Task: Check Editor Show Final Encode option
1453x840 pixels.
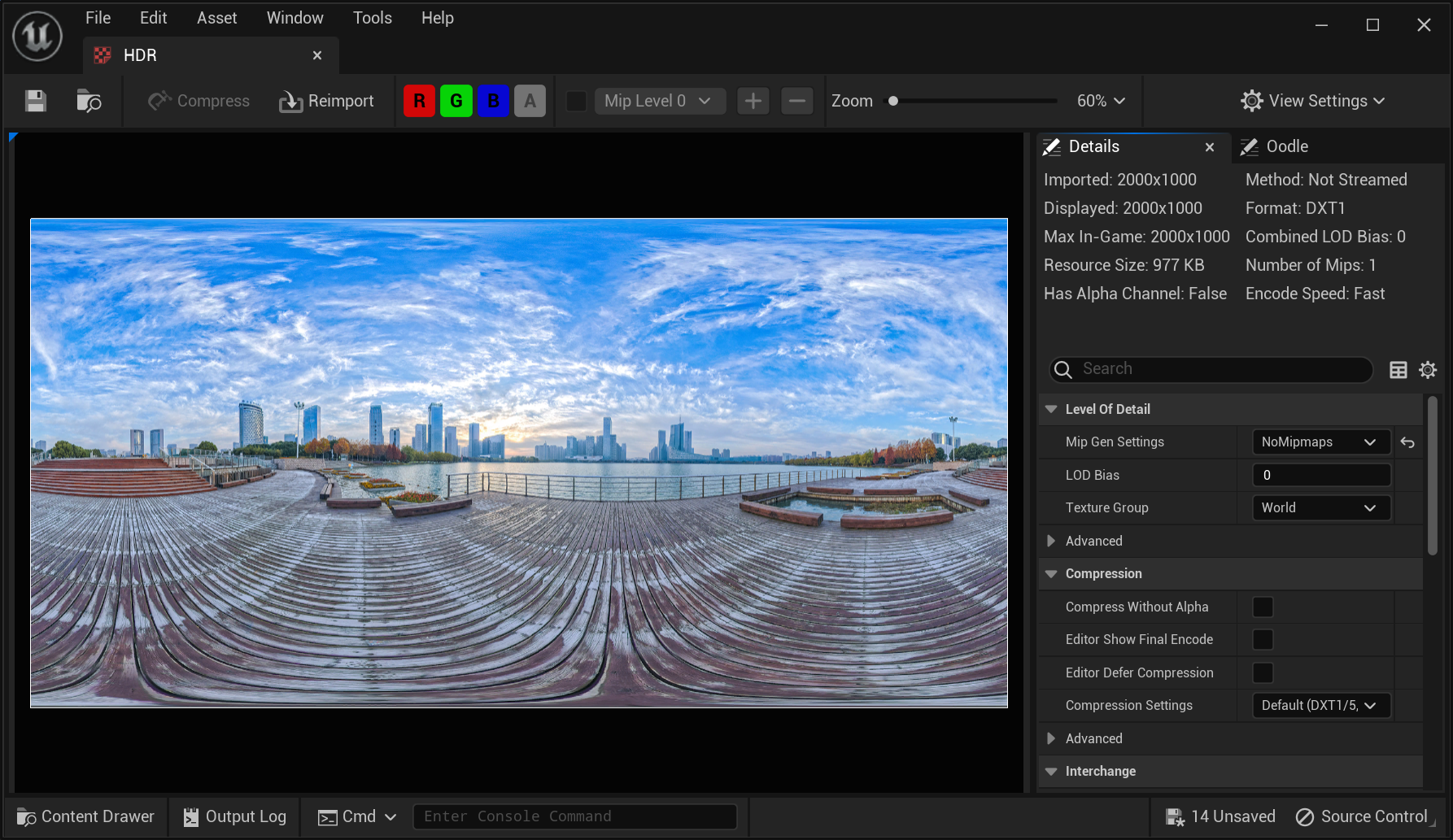Action: pyautogui.click(x=1263, y=640)
